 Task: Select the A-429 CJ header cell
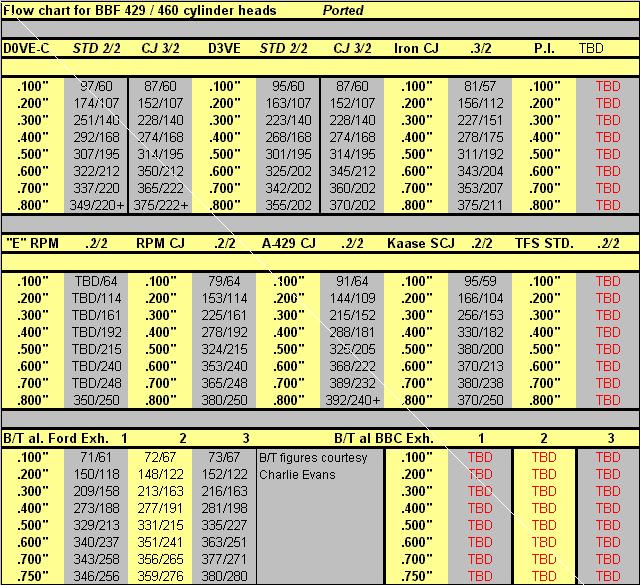click(288, 243)
